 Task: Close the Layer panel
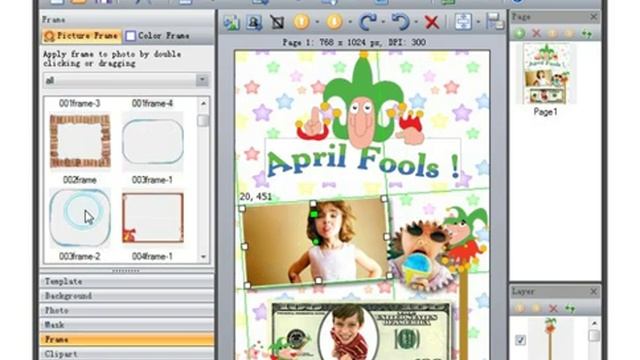(x=593, y=291)
